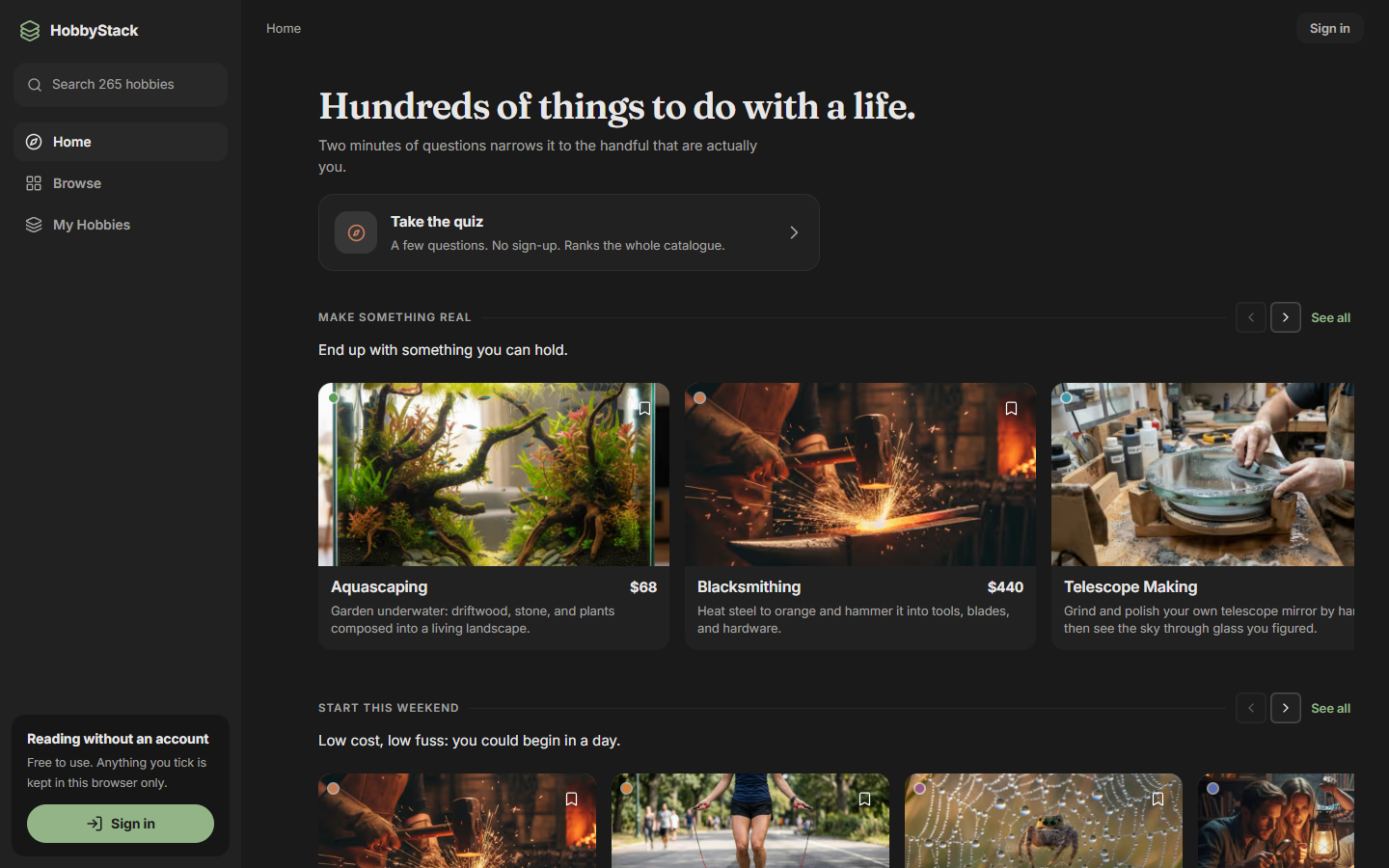The image size is (1389, 868).
Task: Open Home in the sidebar
Action: (x=121, y=142)
